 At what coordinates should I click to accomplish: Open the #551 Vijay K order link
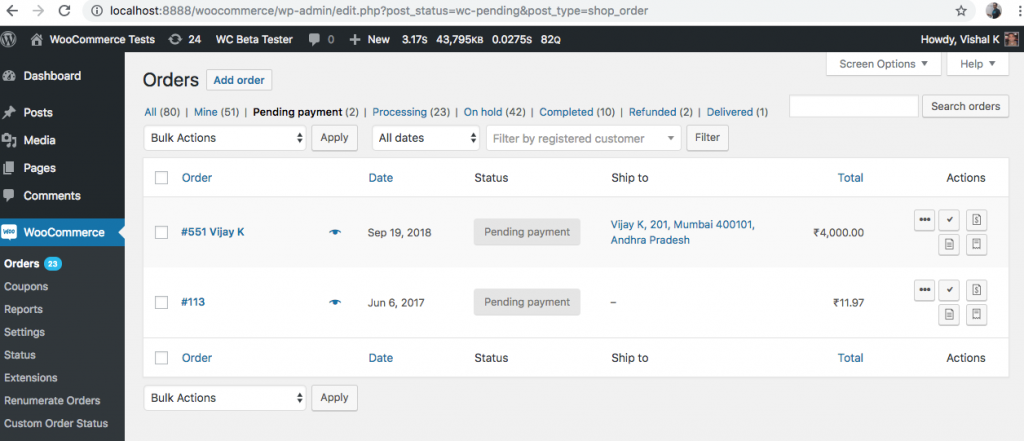pos(212,232)
